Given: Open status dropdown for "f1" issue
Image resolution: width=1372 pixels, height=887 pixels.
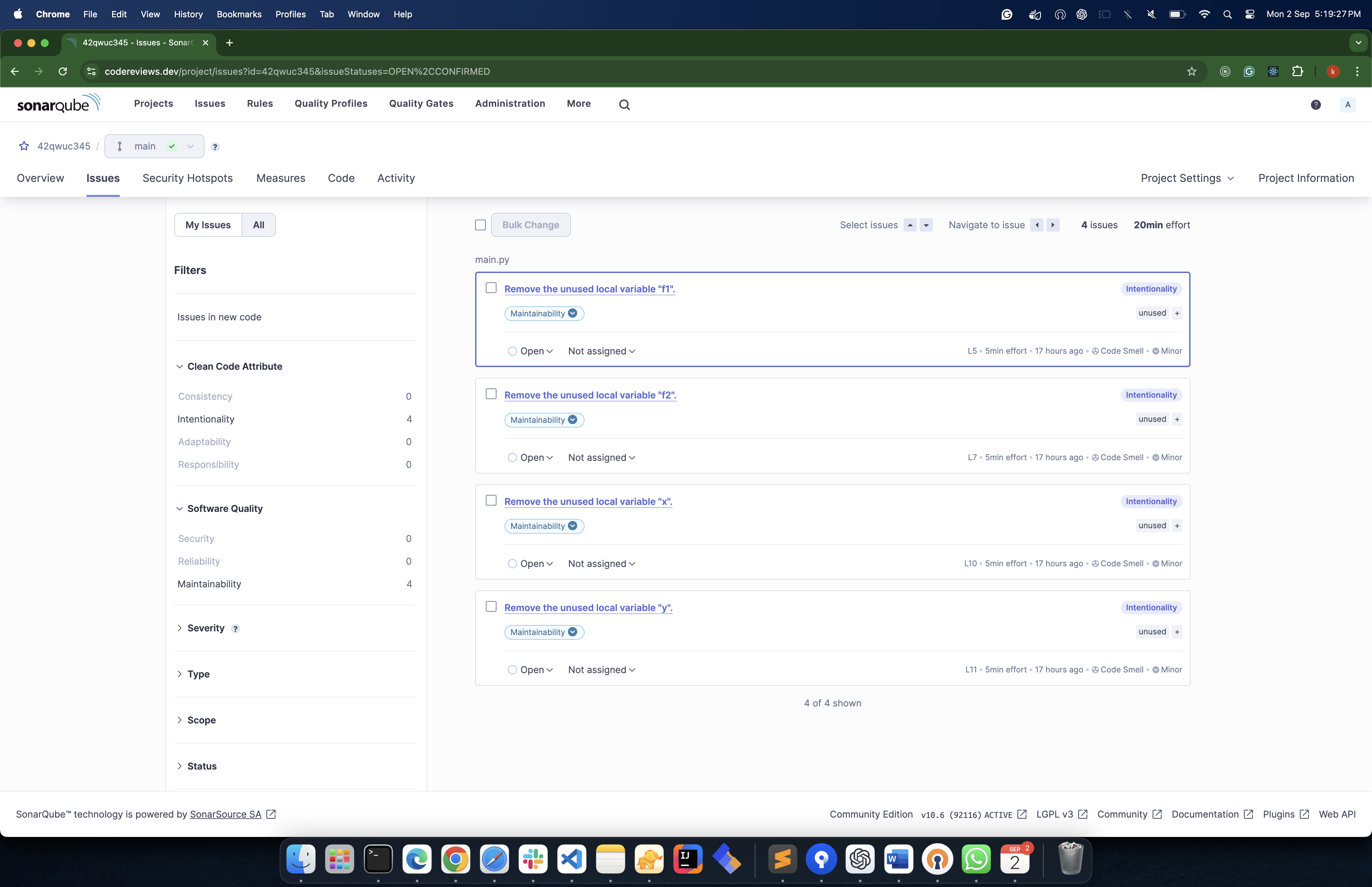Looking at the screenshot, I should (530, 351).
